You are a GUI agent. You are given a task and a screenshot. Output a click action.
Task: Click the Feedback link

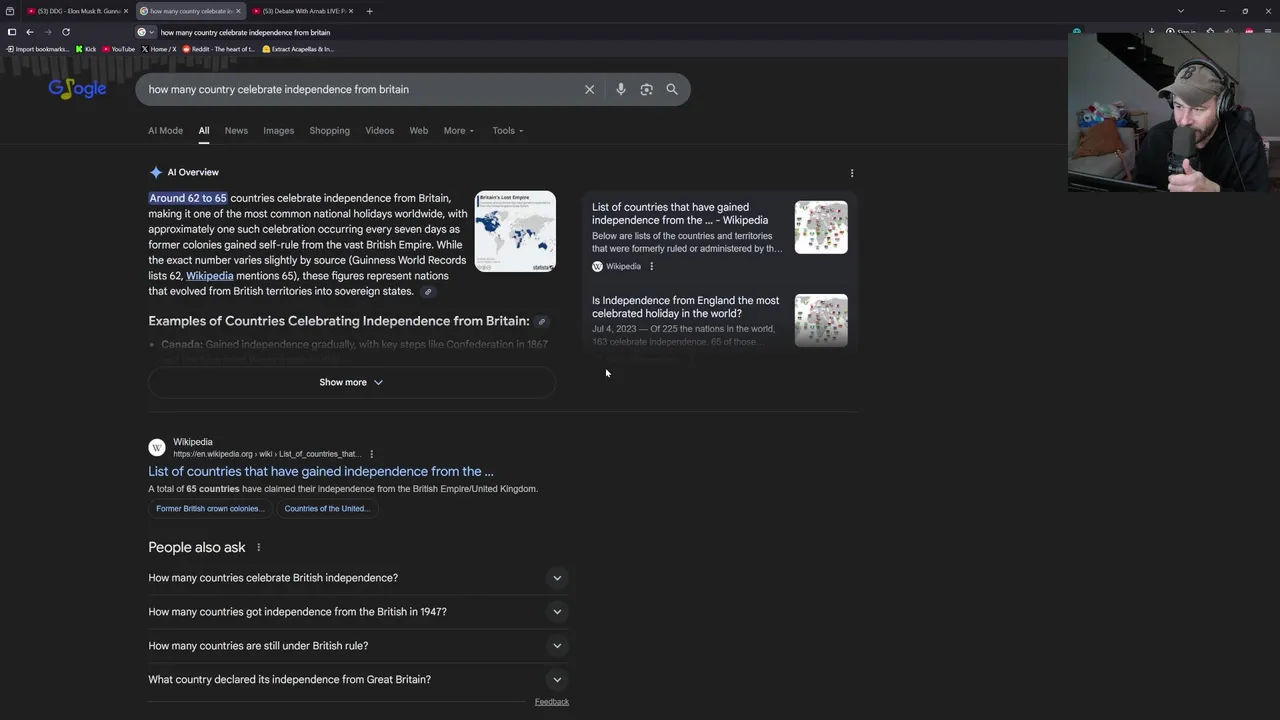(x=551, y=702)
